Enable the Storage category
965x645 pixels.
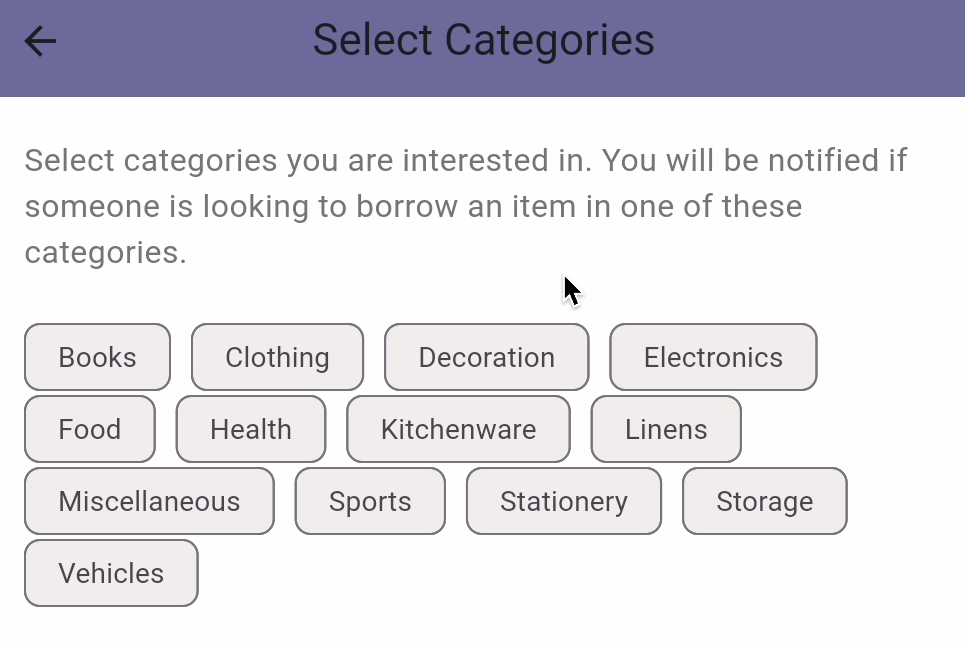(764, 501)
